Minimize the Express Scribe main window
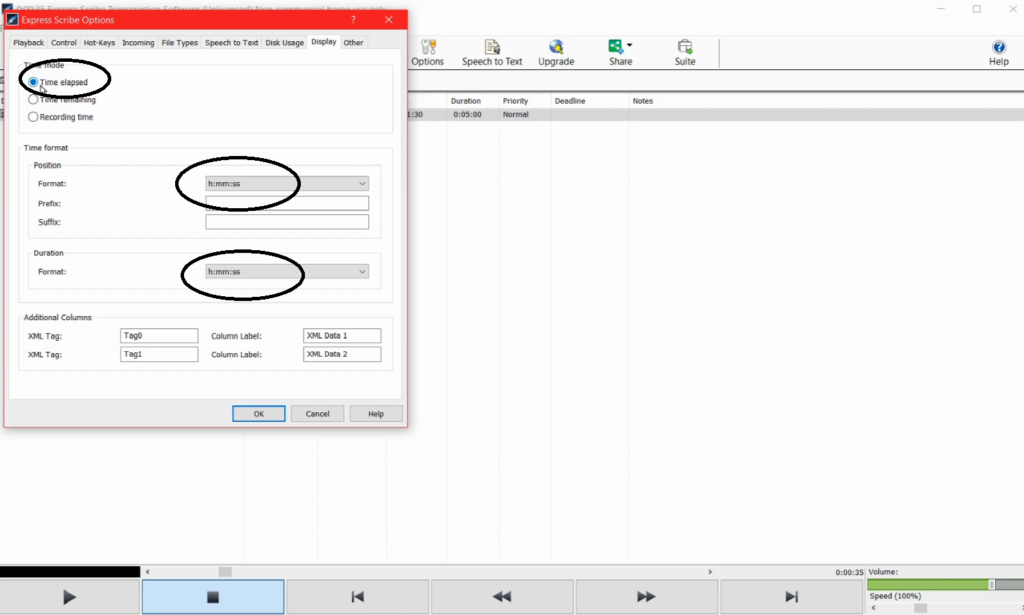The image size is (1024, 615). pos(941,9)
